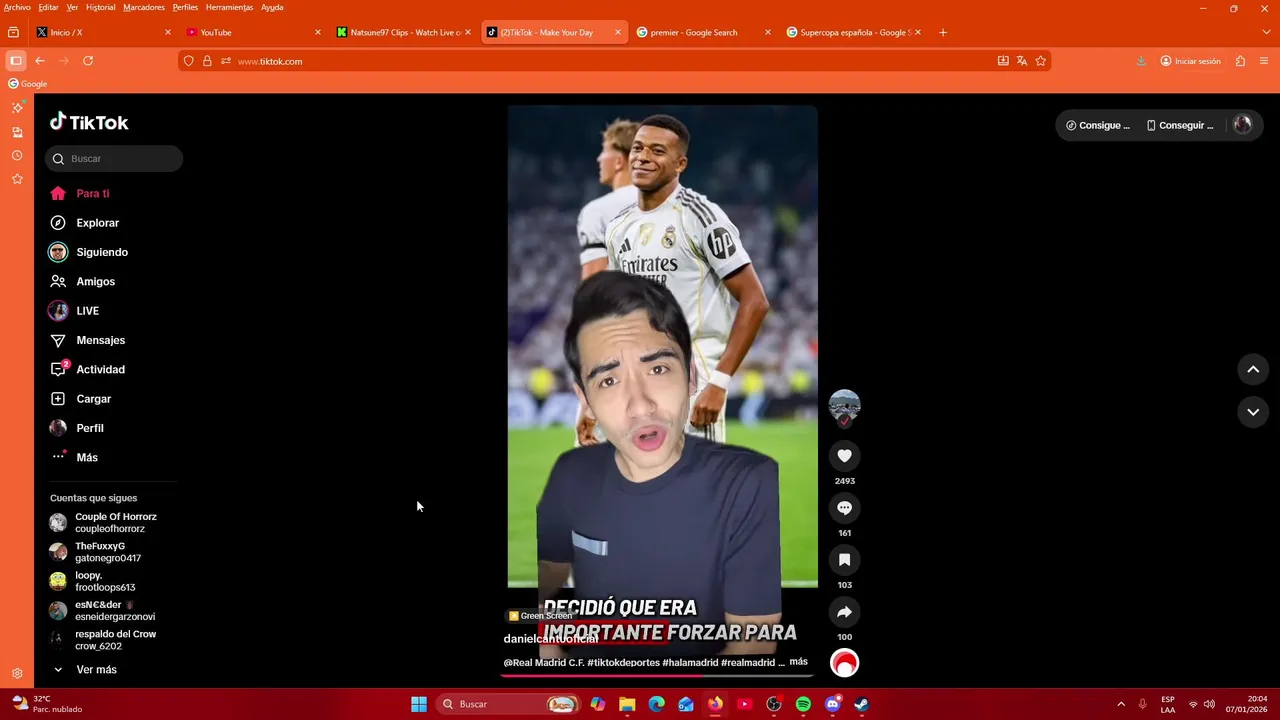Switch to Supercopa española tab
The image size is (1280, 720).
coord(854,32)
